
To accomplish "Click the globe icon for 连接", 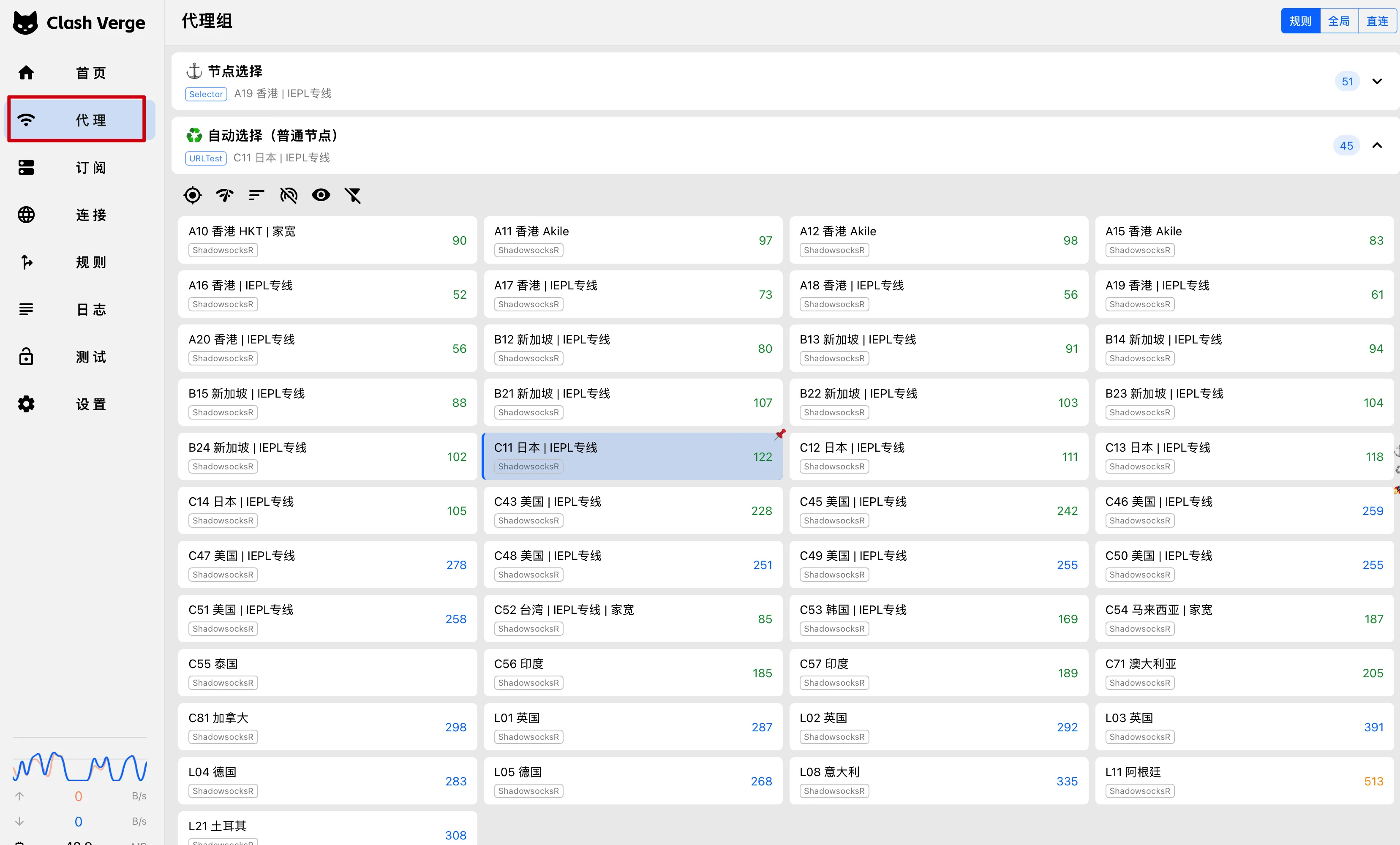I will pos(26,215).
